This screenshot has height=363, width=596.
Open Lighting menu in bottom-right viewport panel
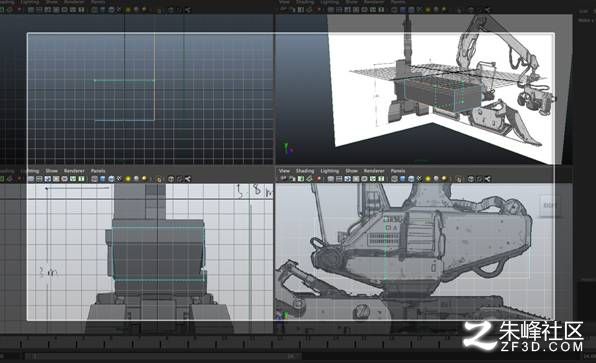point(330,171)
